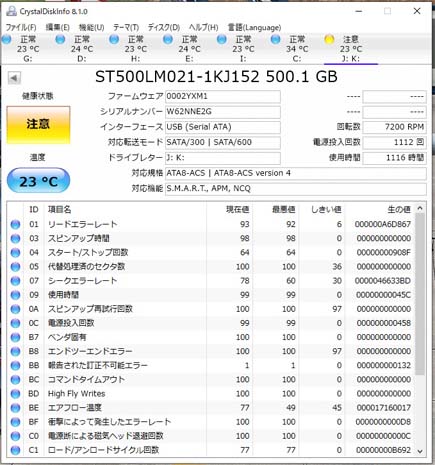
Task: Click status orb for C1 ロード/アンロードサイクル回数
Action: click(x=15, y=450)
